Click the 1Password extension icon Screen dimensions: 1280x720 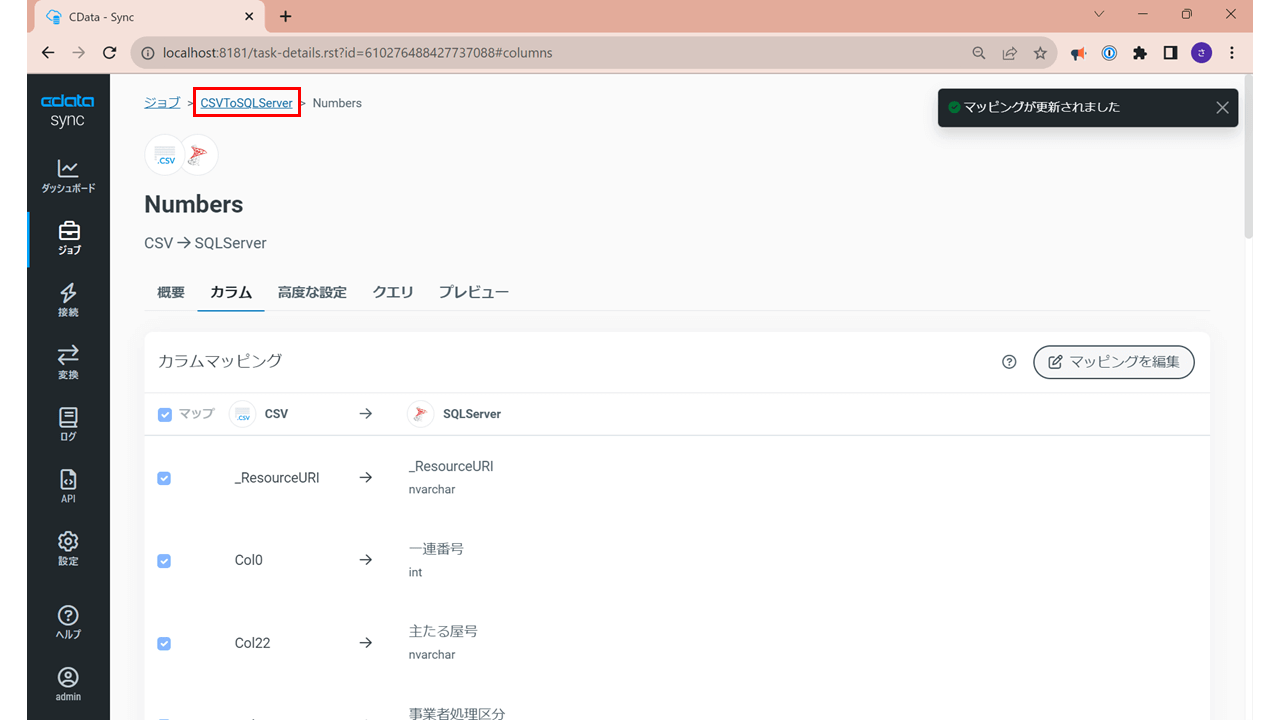click(x=1109, y=53)
